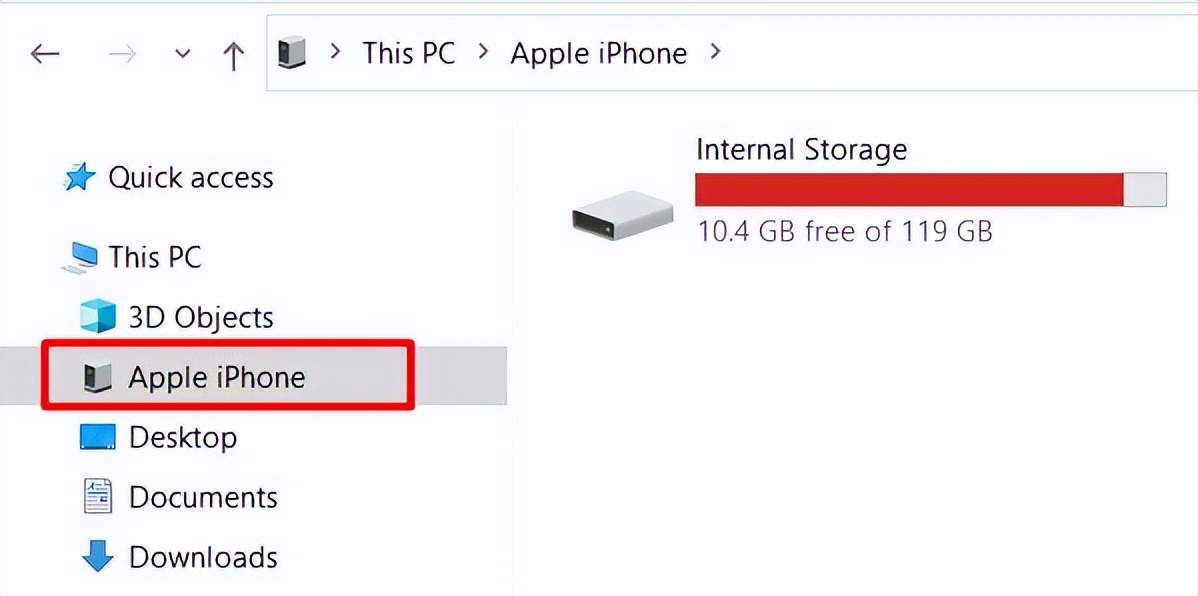Select This PC in the address bar

point(408,52)
